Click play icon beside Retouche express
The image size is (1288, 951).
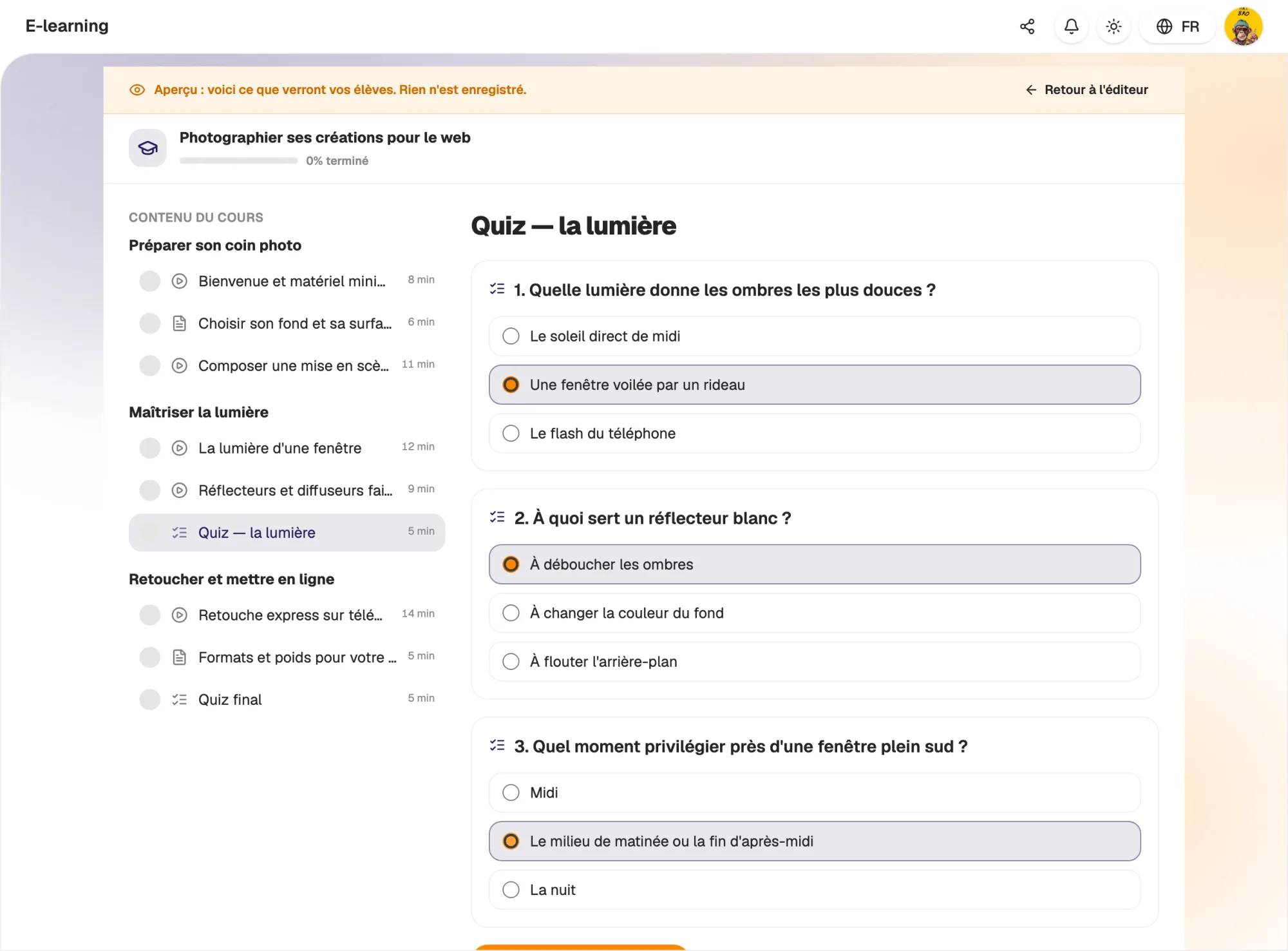point(180,615)
